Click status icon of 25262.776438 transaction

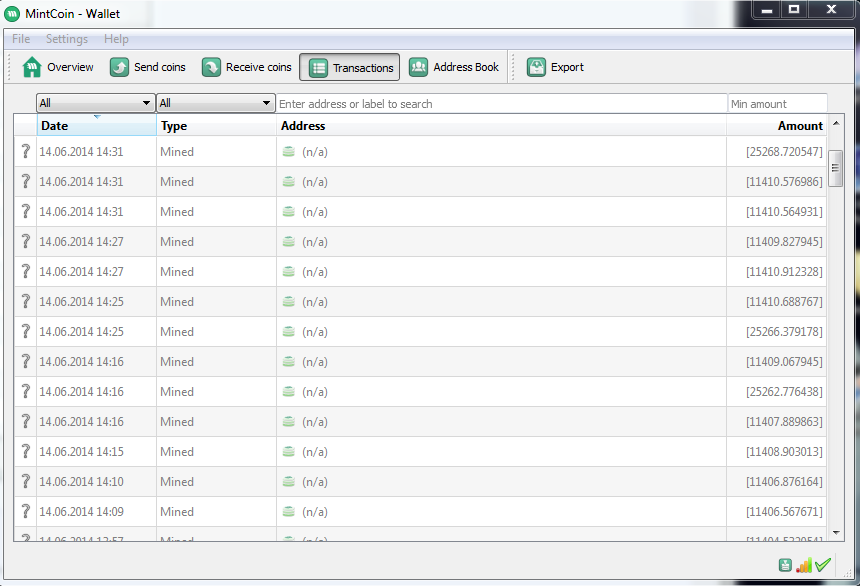tap(25, 391)
